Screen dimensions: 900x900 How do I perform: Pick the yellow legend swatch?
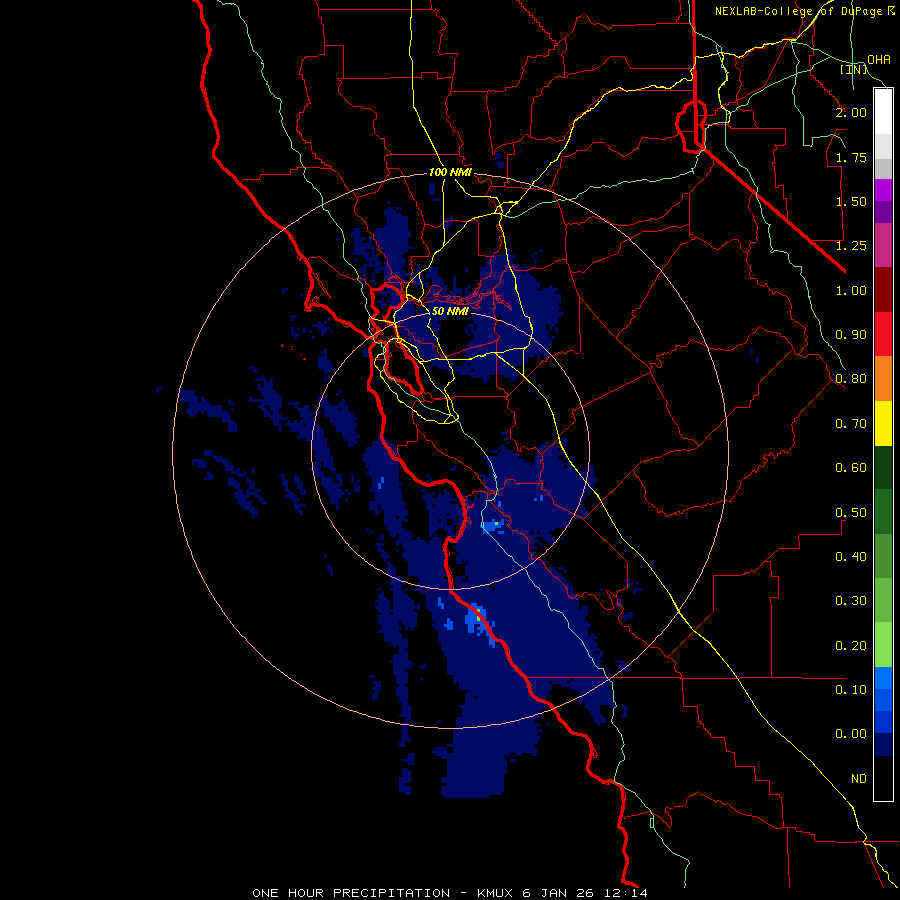click(x=883, y=424)
